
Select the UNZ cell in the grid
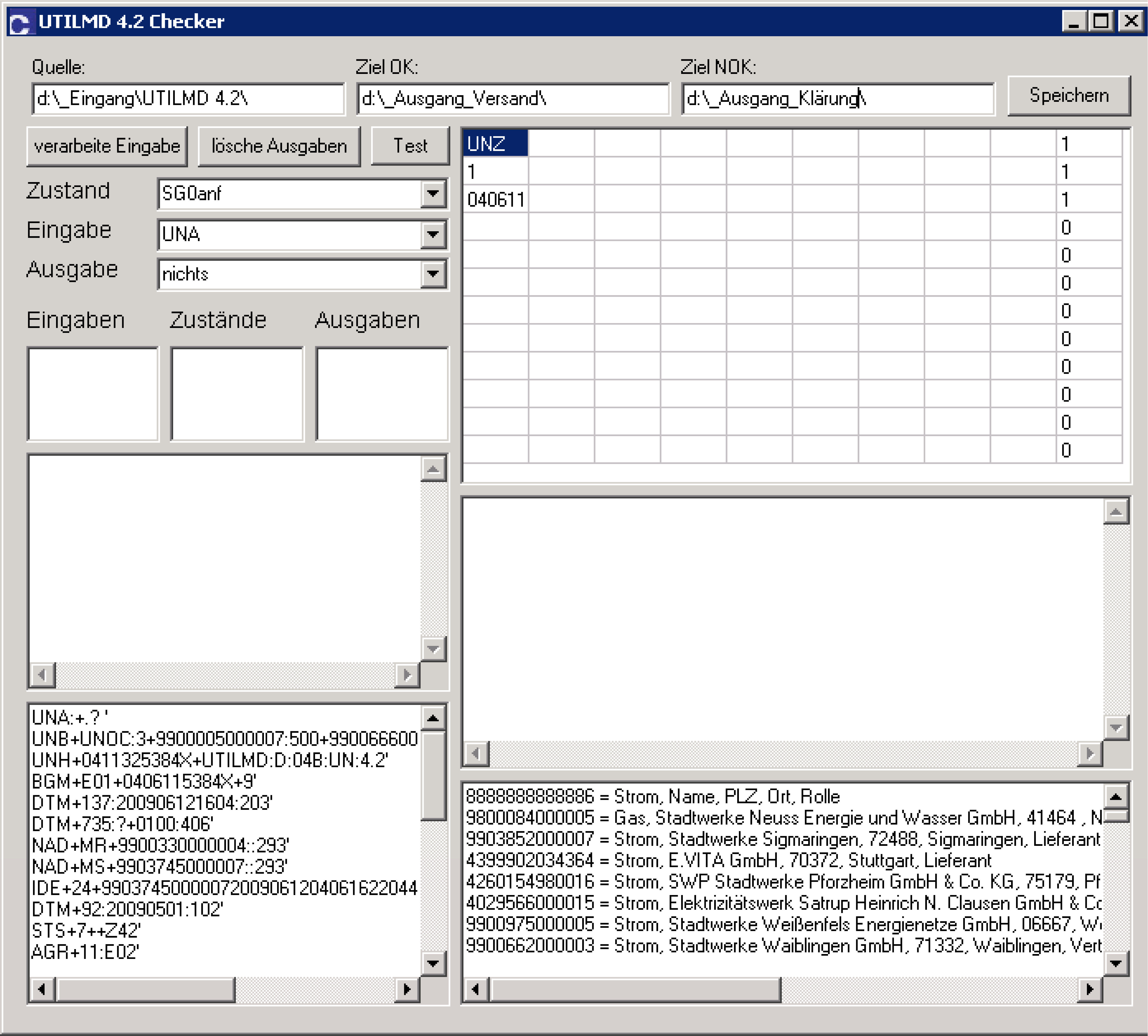tap(496, 143)
